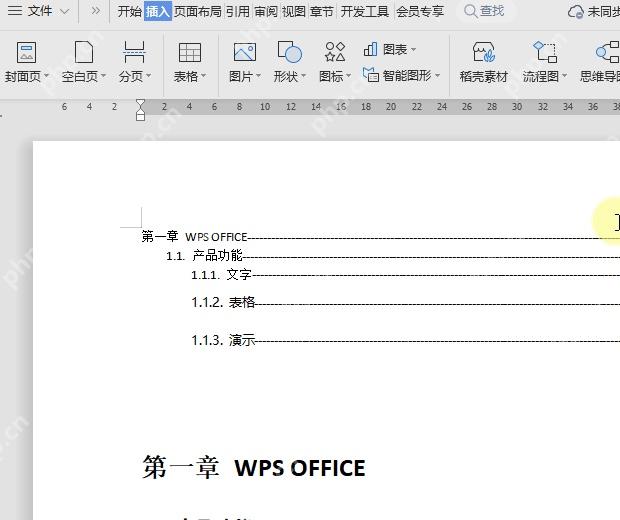Click the cloud sync status icon
This screenshot has height=520, width=620.
coord(576,11)
